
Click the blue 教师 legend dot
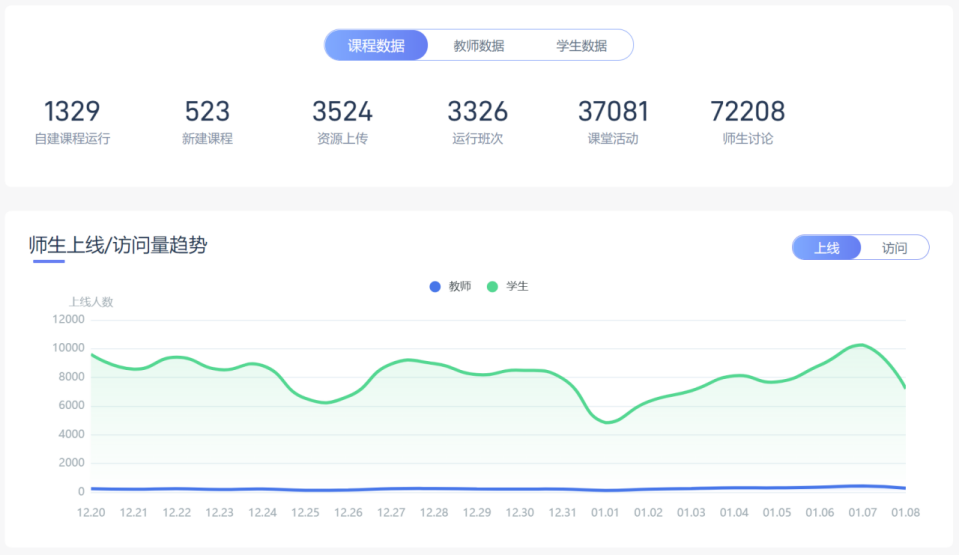(435, 287)
